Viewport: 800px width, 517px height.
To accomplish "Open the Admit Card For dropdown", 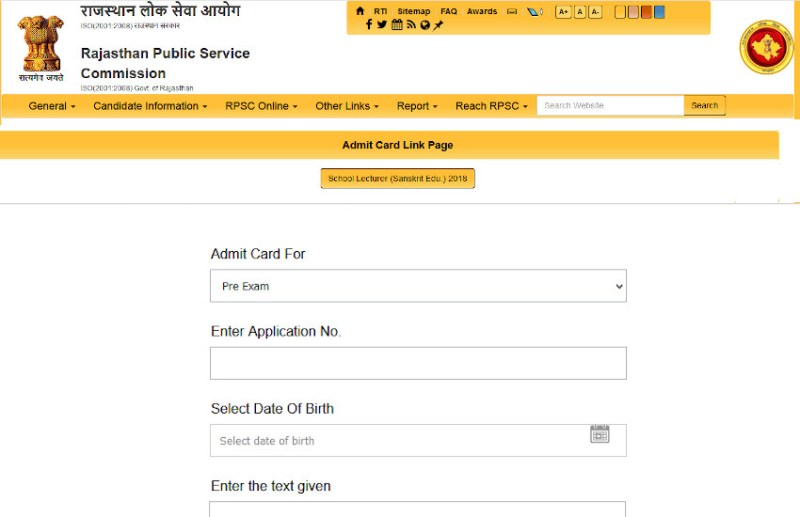I will click(418, 286).
